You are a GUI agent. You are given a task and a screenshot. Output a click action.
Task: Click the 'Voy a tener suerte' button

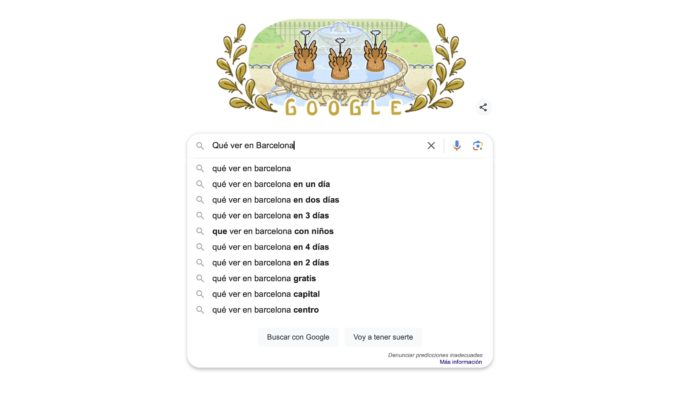click(383, 337)
